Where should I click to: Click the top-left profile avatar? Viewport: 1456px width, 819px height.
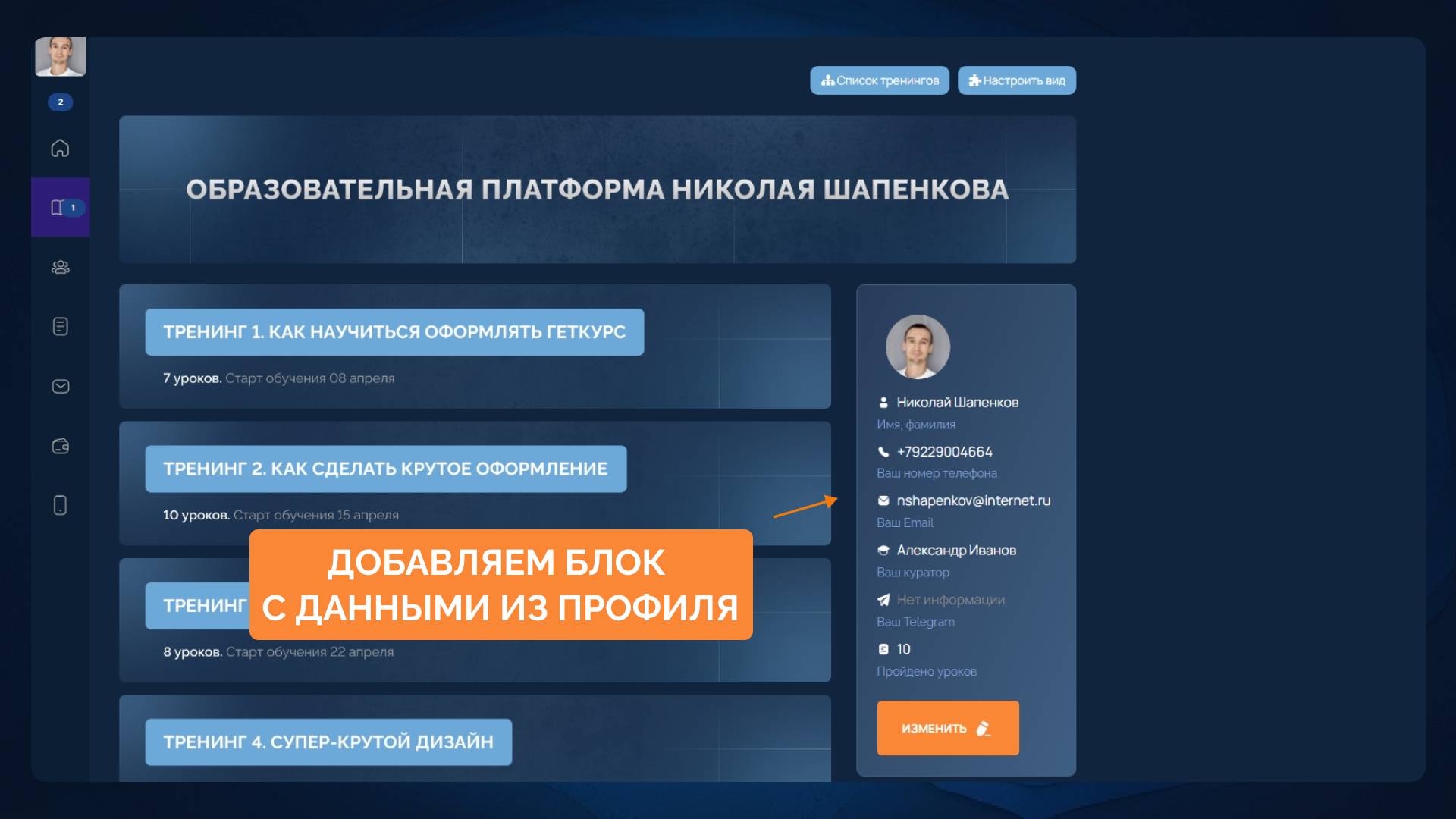tap(60, 56)
